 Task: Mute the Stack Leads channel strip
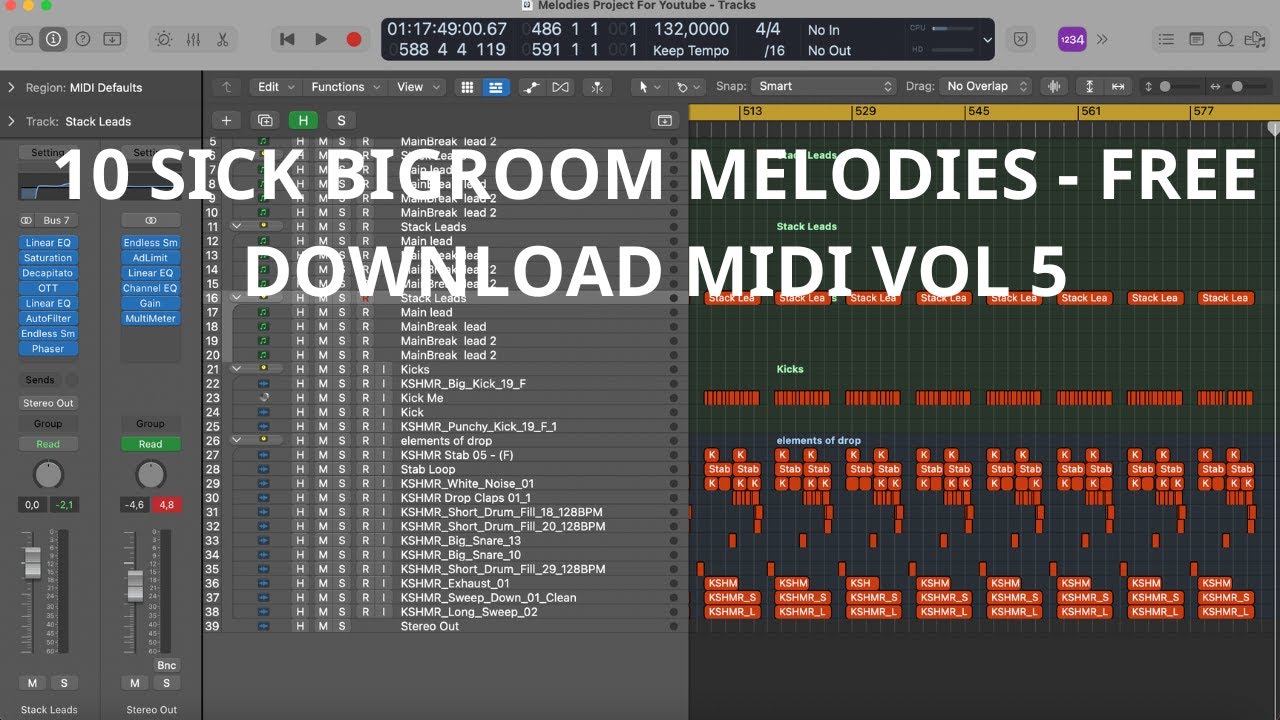(32, 683)
